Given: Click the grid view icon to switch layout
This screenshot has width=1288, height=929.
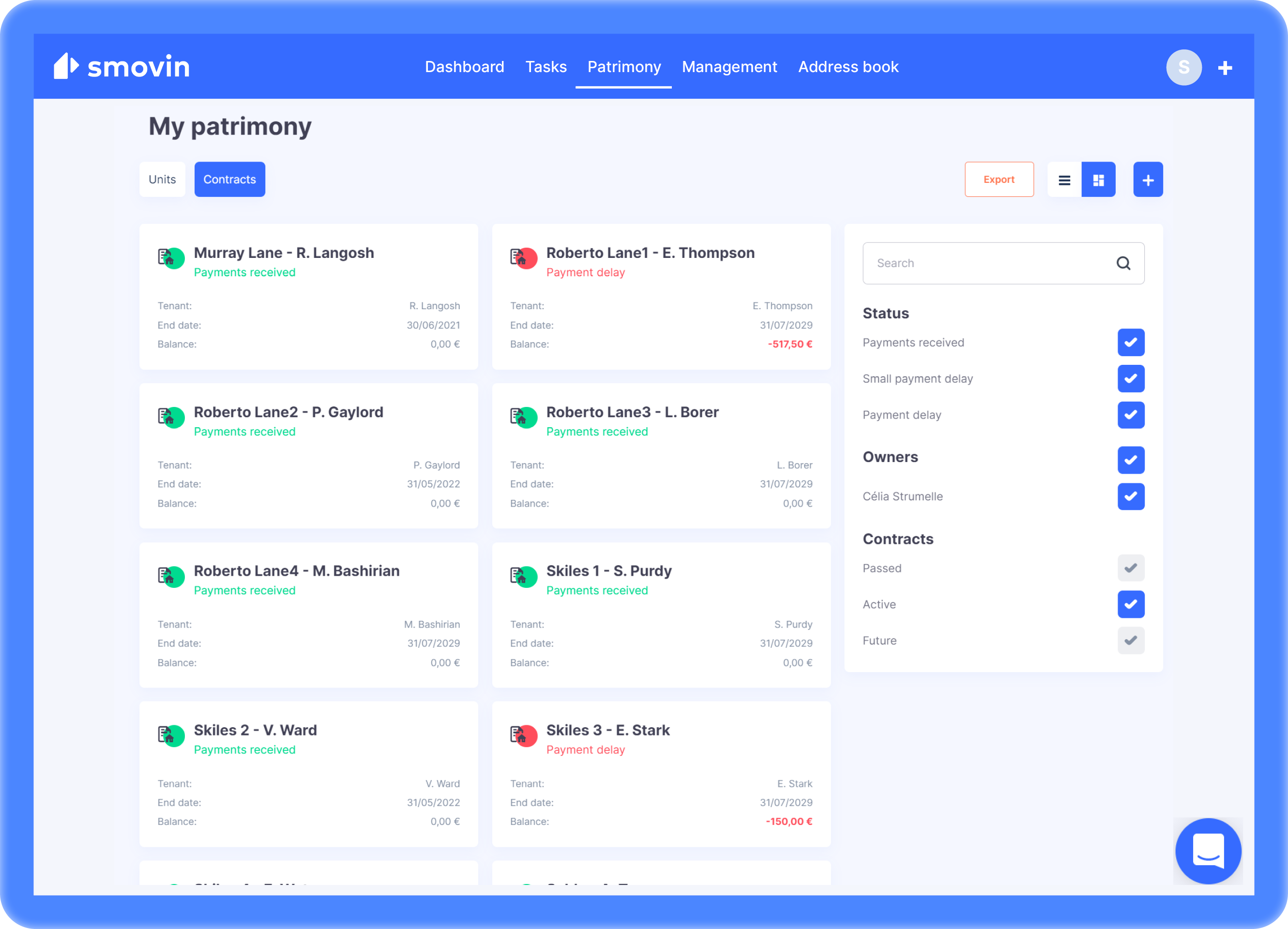Looking at the screenshot, I should tap(1097, 179).
